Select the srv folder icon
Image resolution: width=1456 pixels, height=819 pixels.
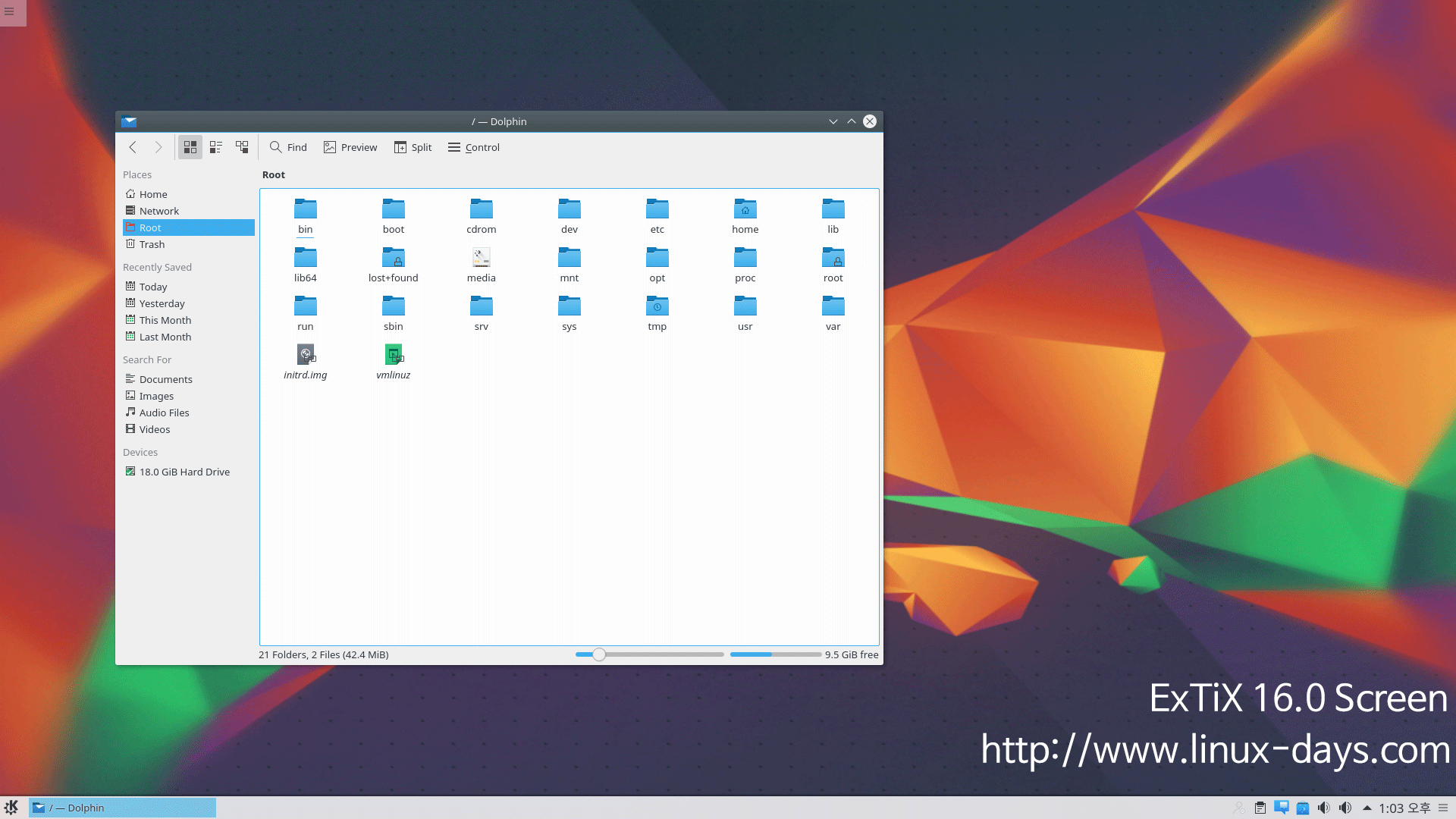point(482,306)
